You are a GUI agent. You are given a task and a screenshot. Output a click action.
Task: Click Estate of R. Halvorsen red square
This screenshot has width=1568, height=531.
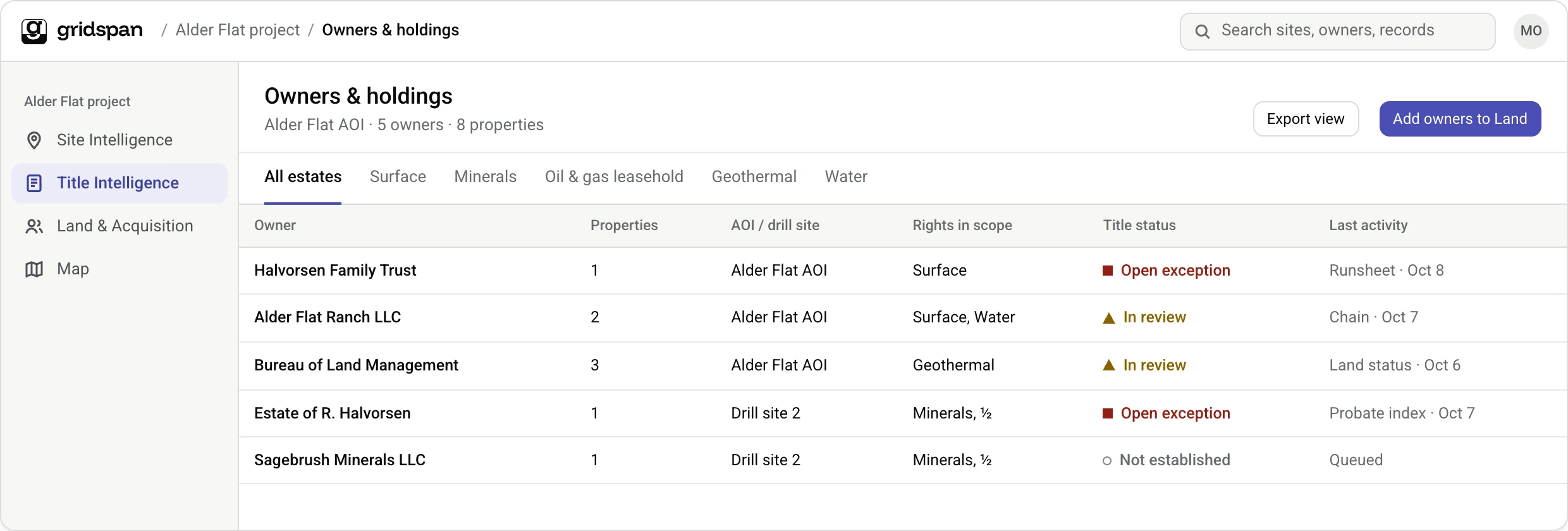(1108, 413)
